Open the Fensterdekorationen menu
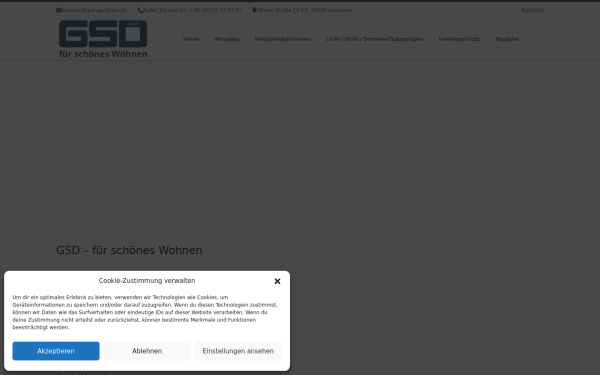The width and height of the screenshot is (600, 375). coord(283,39)
